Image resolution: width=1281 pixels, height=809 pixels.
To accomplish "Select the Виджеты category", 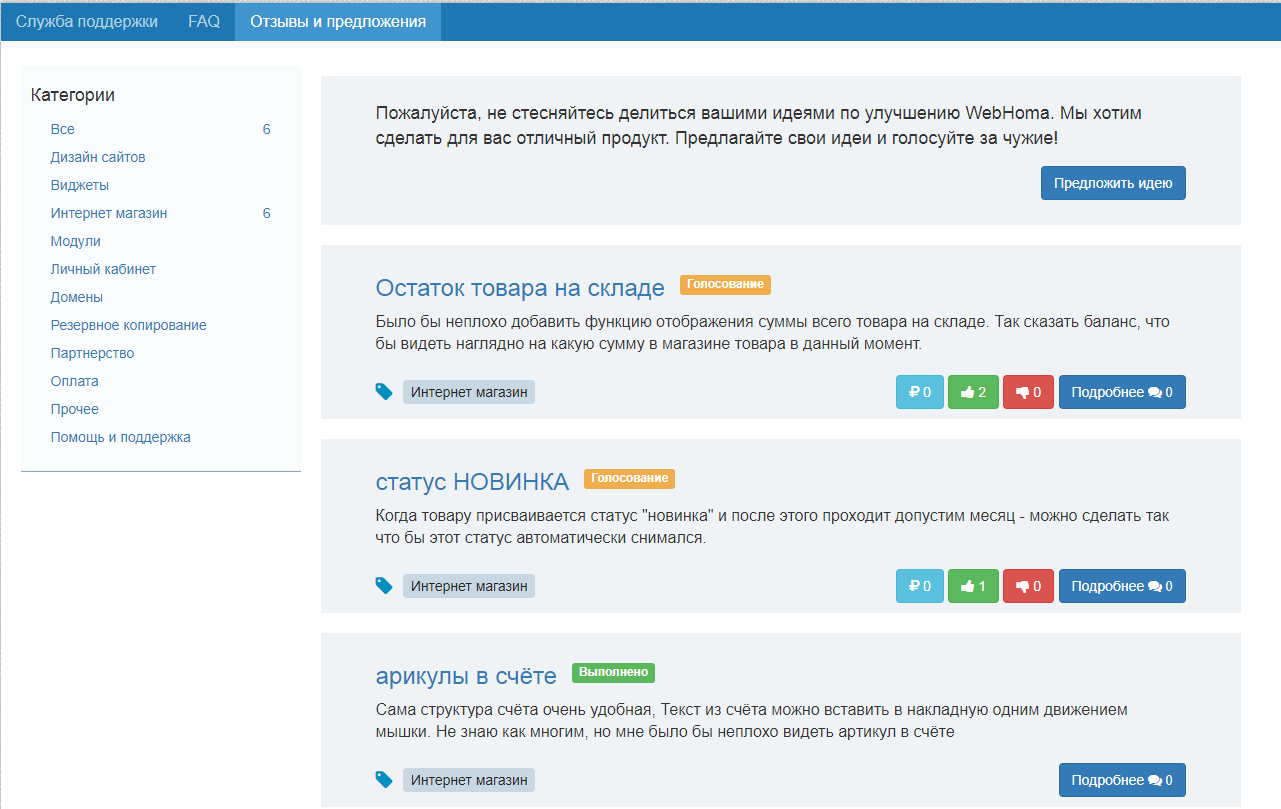I will pyautogui.click(x=80, y=185).
